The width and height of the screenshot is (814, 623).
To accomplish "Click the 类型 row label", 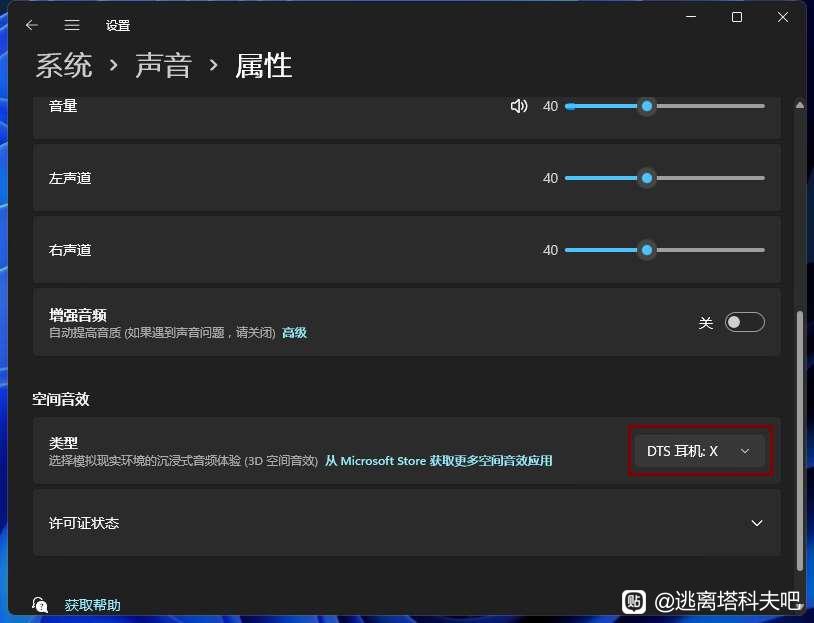I will (63, 443).
